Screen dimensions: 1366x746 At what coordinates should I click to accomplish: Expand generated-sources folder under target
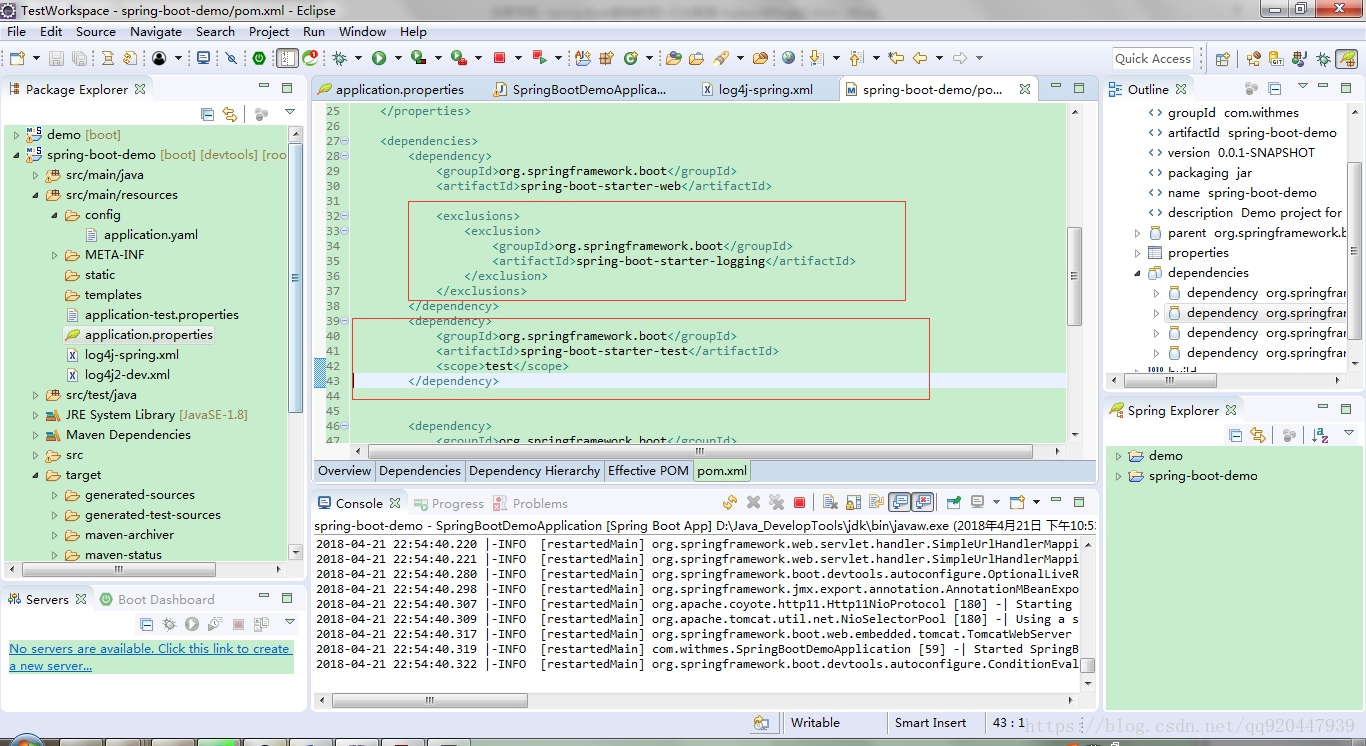click(x=54, y=494)
